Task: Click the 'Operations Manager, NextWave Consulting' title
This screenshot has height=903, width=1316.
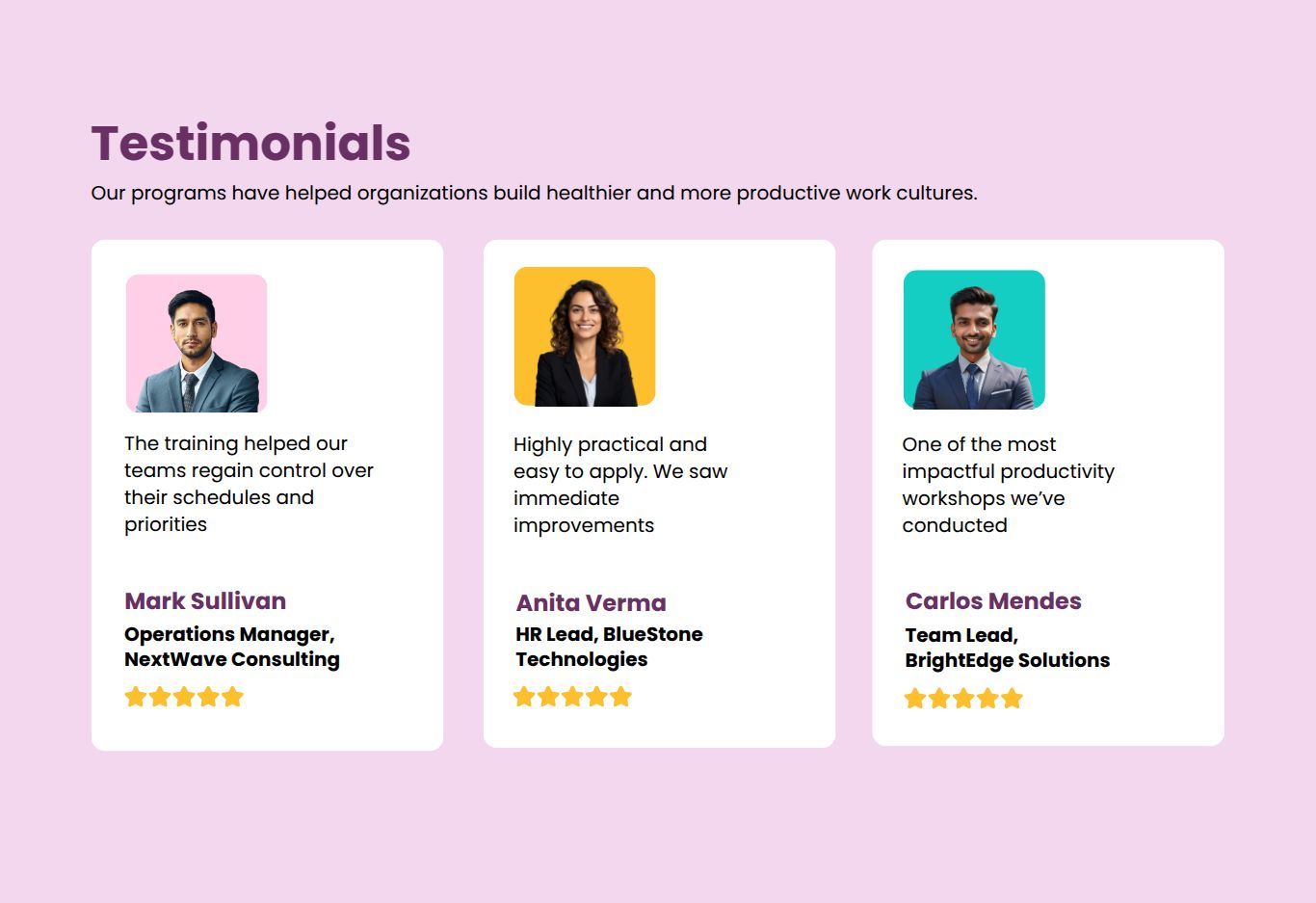Action: 232,647
